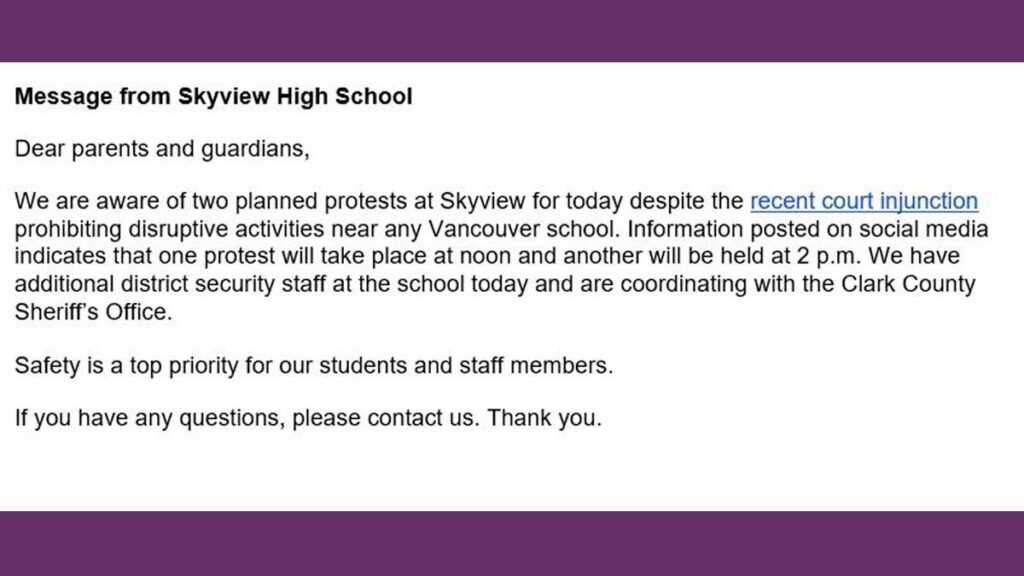Viewport: 1024px width, 576px height.
Task: Click the words Thank you at the end
Action: coord(545,418)
